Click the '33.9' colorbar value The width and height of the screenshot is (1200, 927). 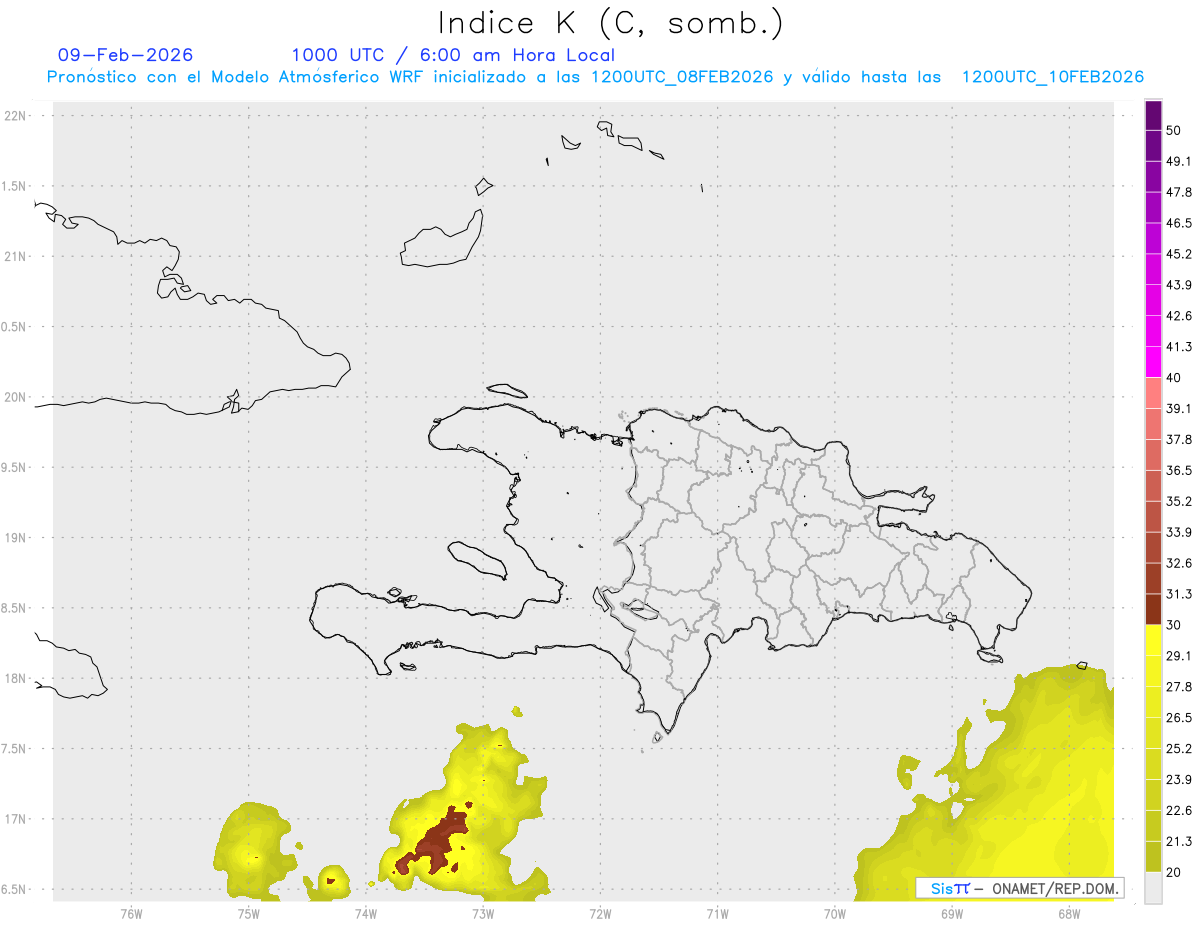point(1179,532)
